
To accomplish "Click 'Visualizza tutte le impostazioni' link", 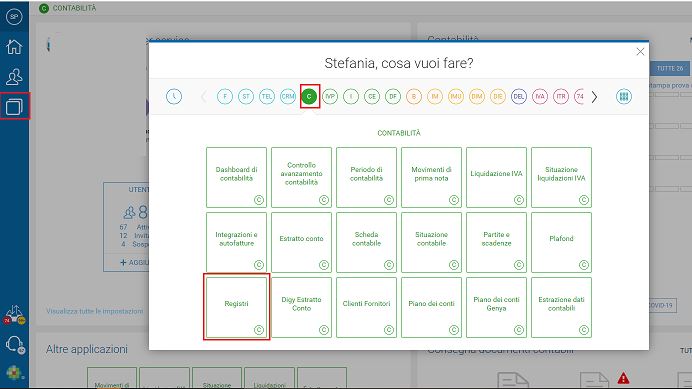I will tap(94, 311).
